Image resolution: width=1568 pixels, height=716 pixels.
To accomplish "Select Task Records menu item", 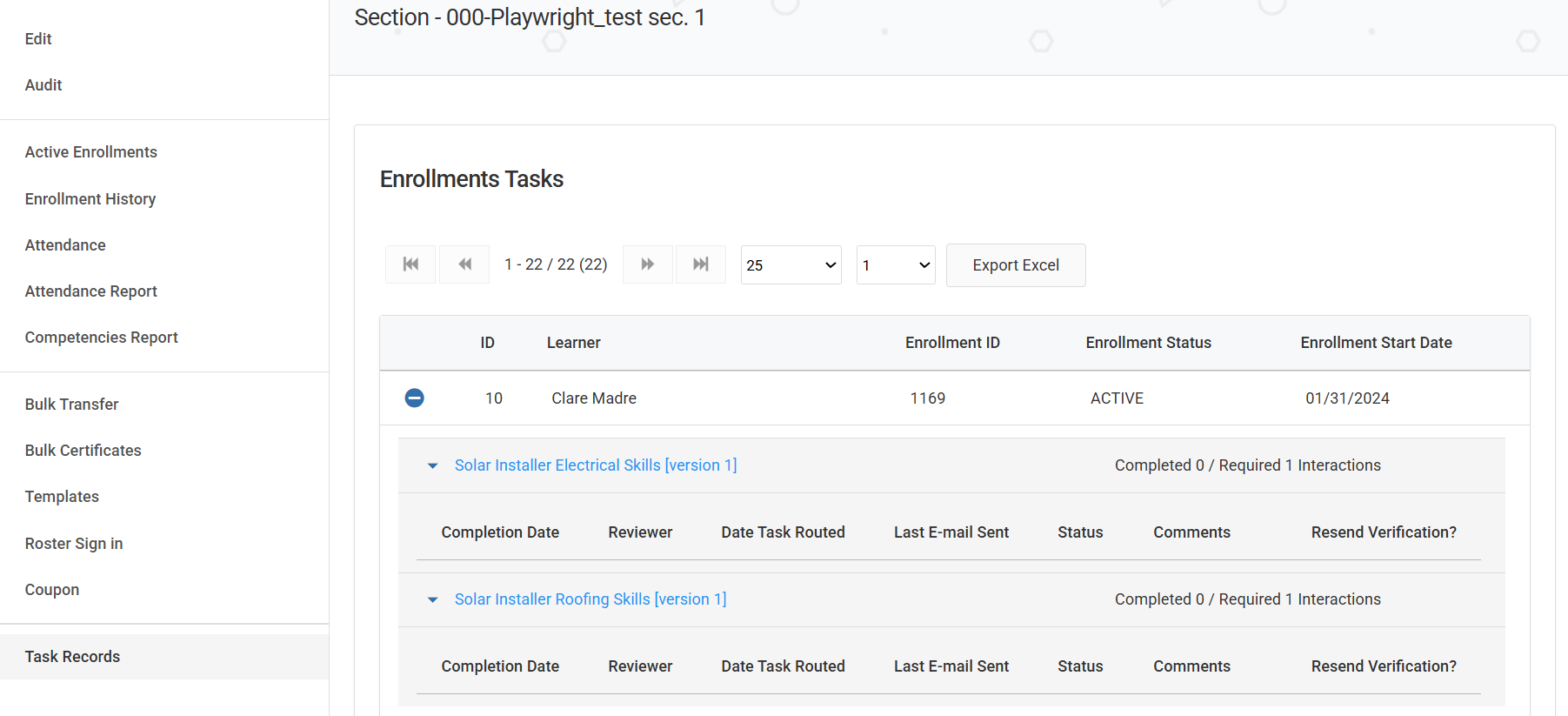I will [73, 657].
